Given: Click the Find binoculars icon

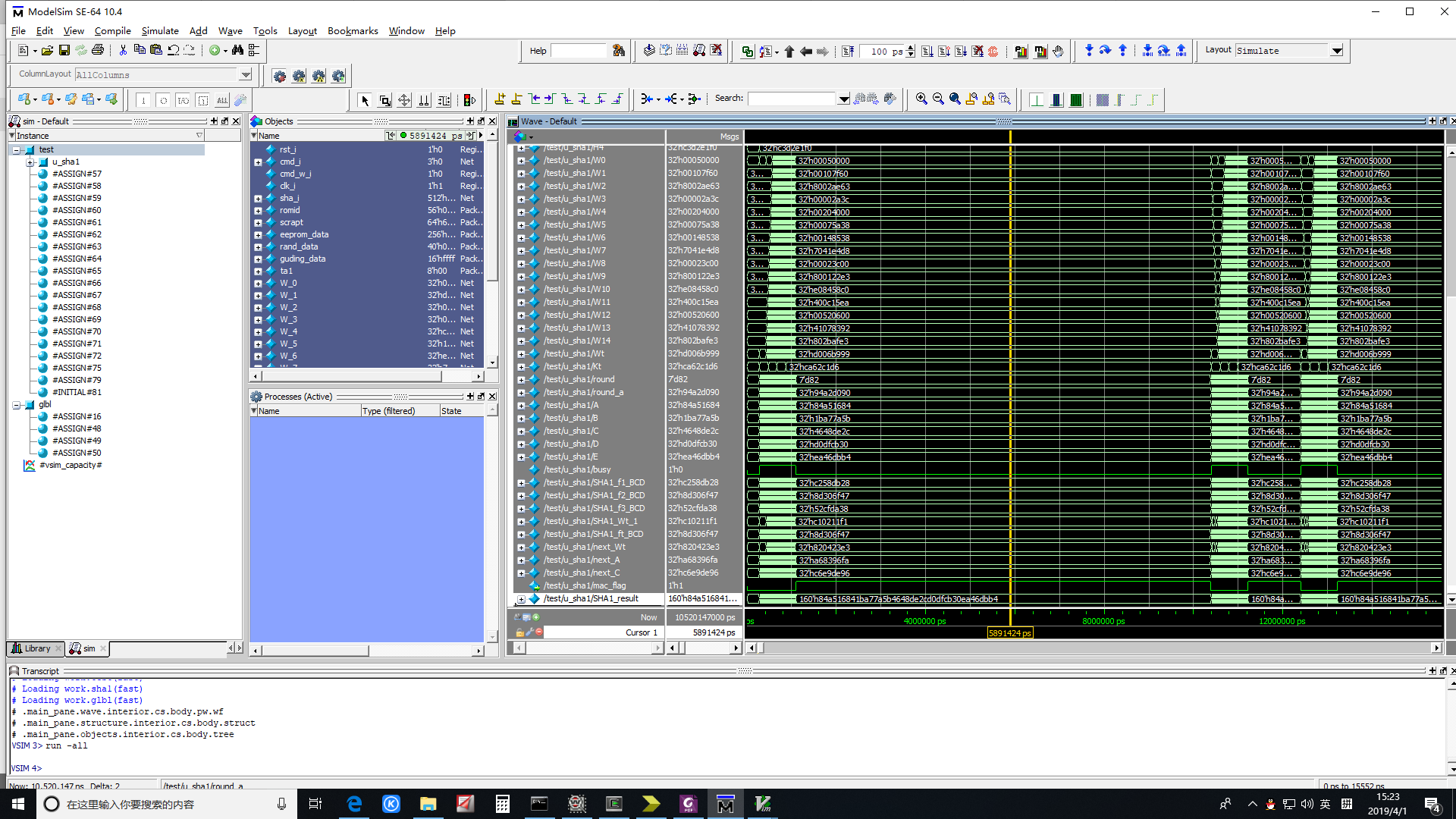Looking at the screenshot, I should (237, 51).
